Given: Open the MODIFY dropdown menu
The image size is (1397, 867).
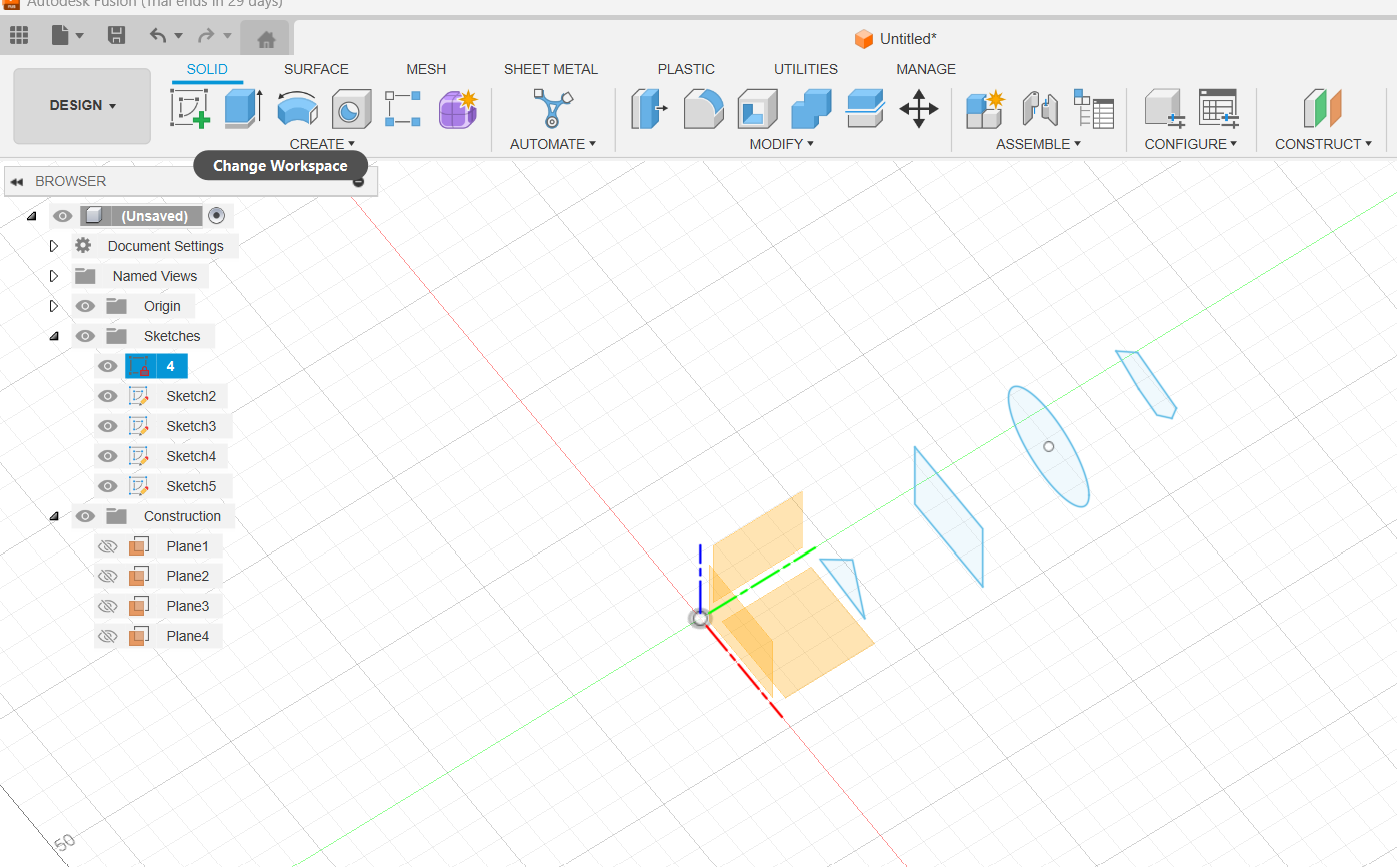Looking at the screenshot, I should click(781, 144).
